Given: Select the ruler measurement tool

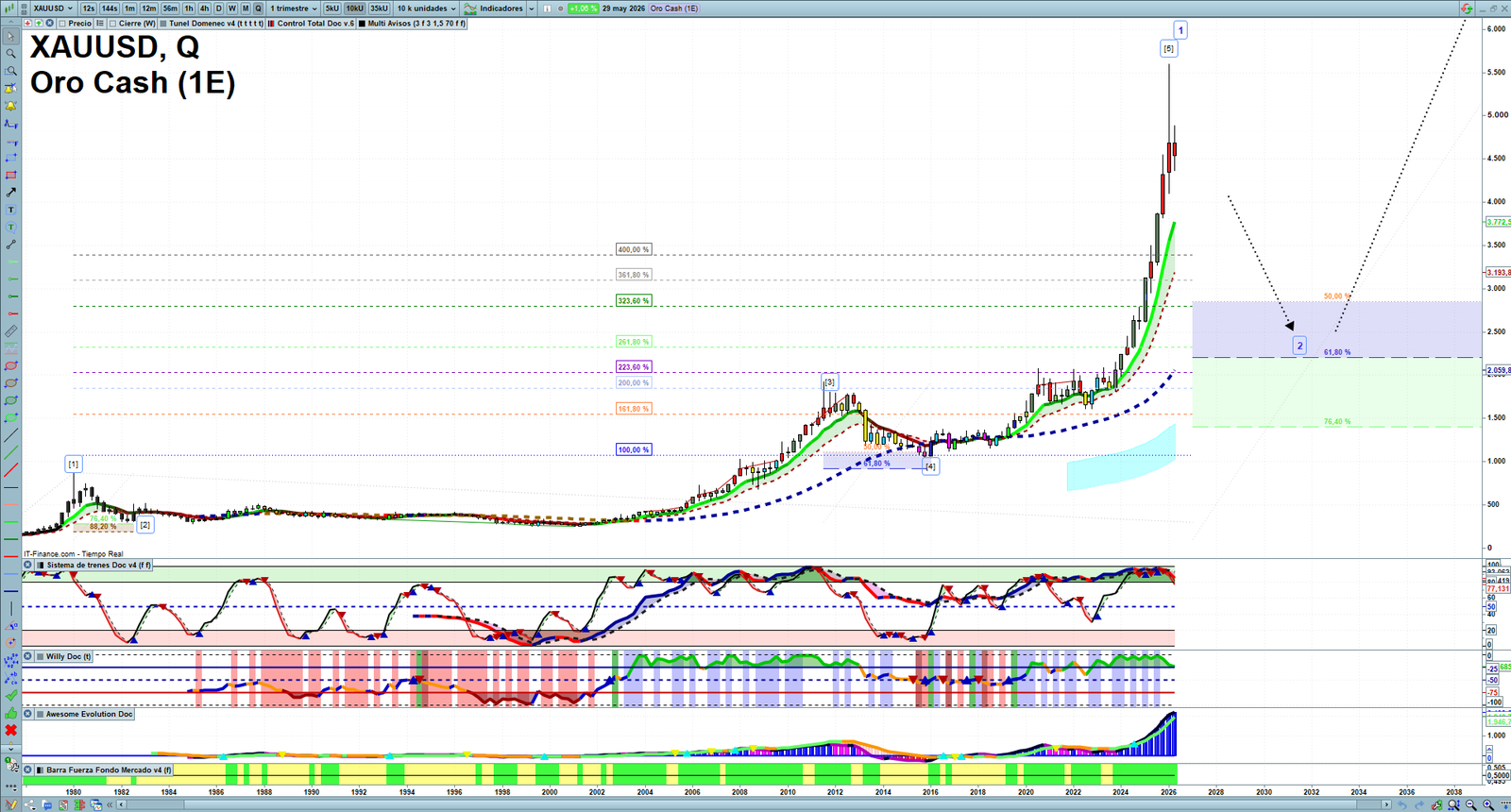Looking at the screenshot, I should pos(11,332).
